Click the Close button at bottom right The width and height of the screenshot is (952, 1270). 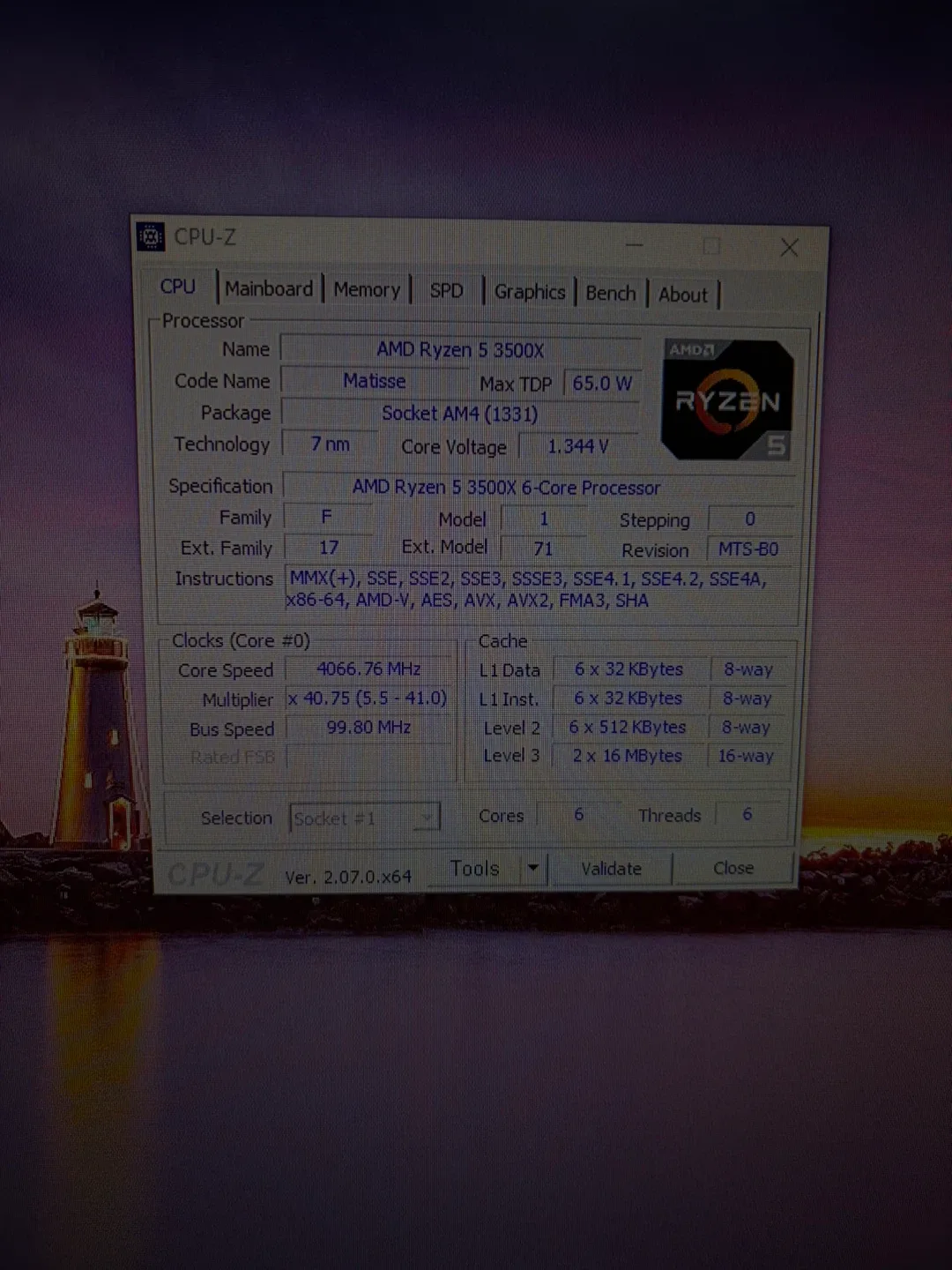click(733, 869)
